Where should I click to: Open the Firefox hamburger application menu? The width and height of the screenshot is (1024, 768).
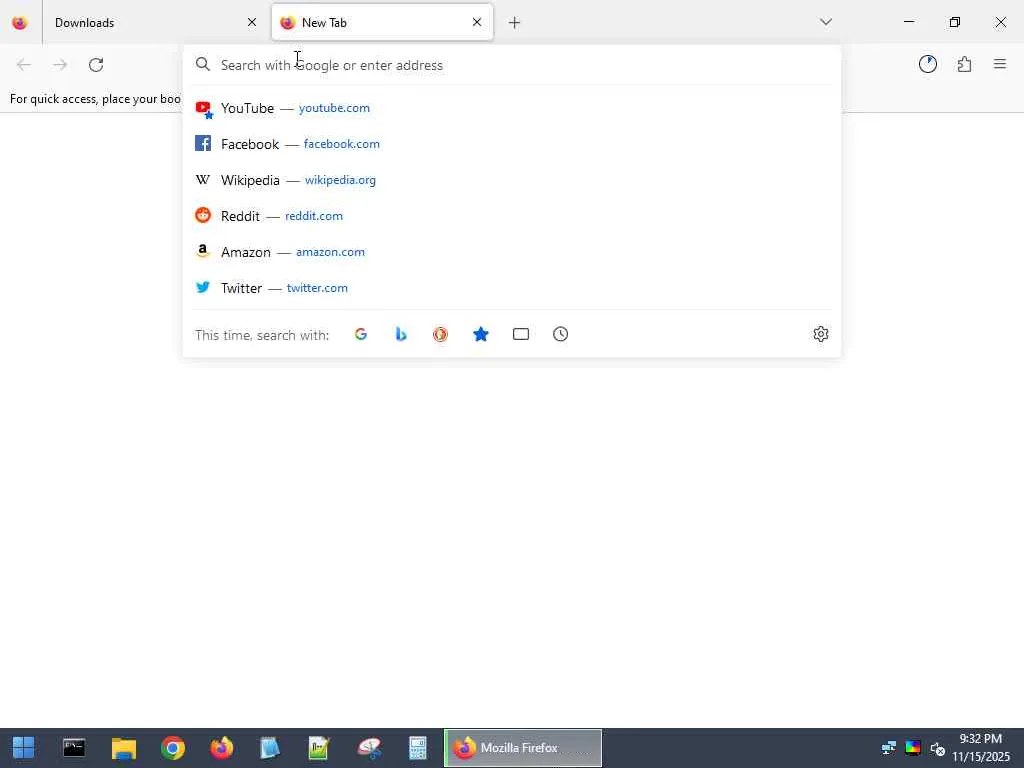click(x=1000, y=64)
